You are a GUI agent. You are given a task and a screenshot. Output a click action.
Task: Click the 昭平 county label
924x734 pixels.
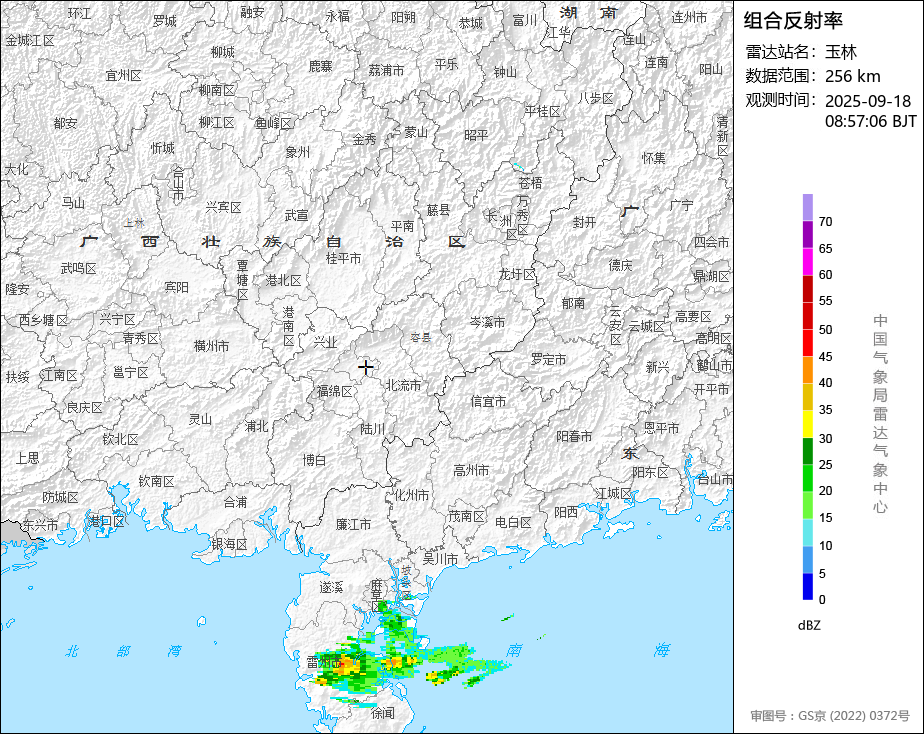tap(476, 135)
